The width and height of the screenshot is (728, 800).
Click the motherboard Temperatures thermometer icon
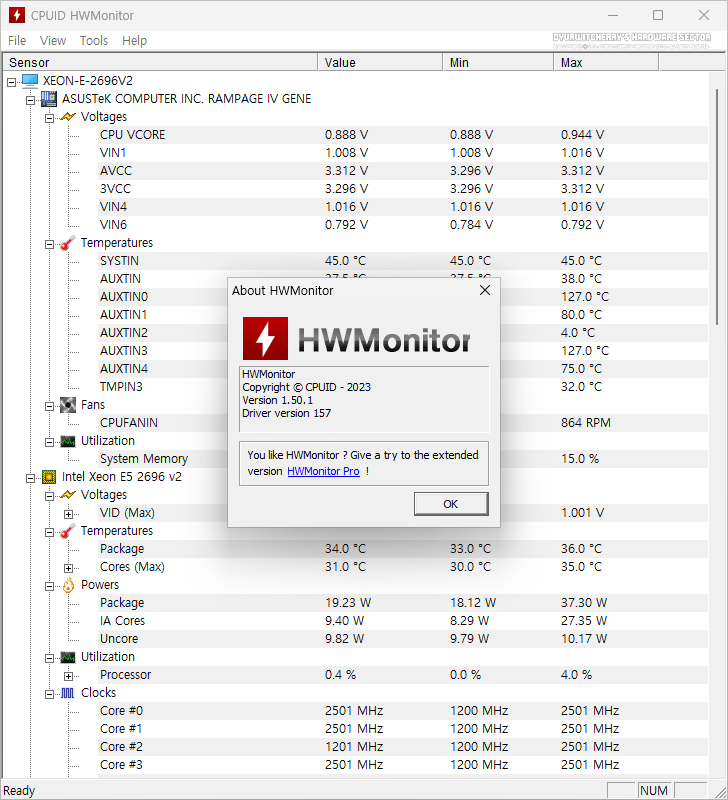[x=68, y=243]
